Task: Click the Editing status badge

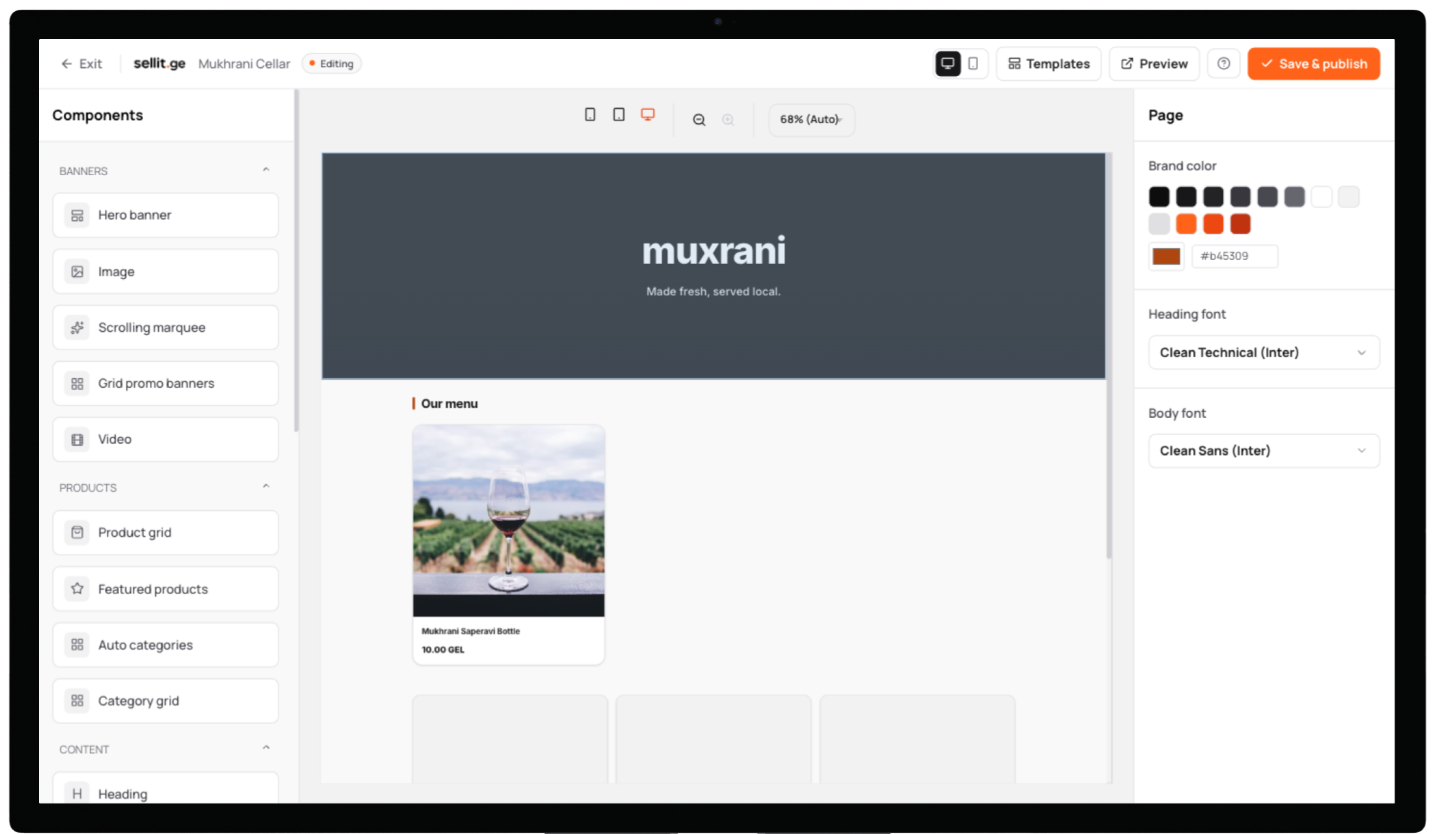Action: click(x=332, y=64)
